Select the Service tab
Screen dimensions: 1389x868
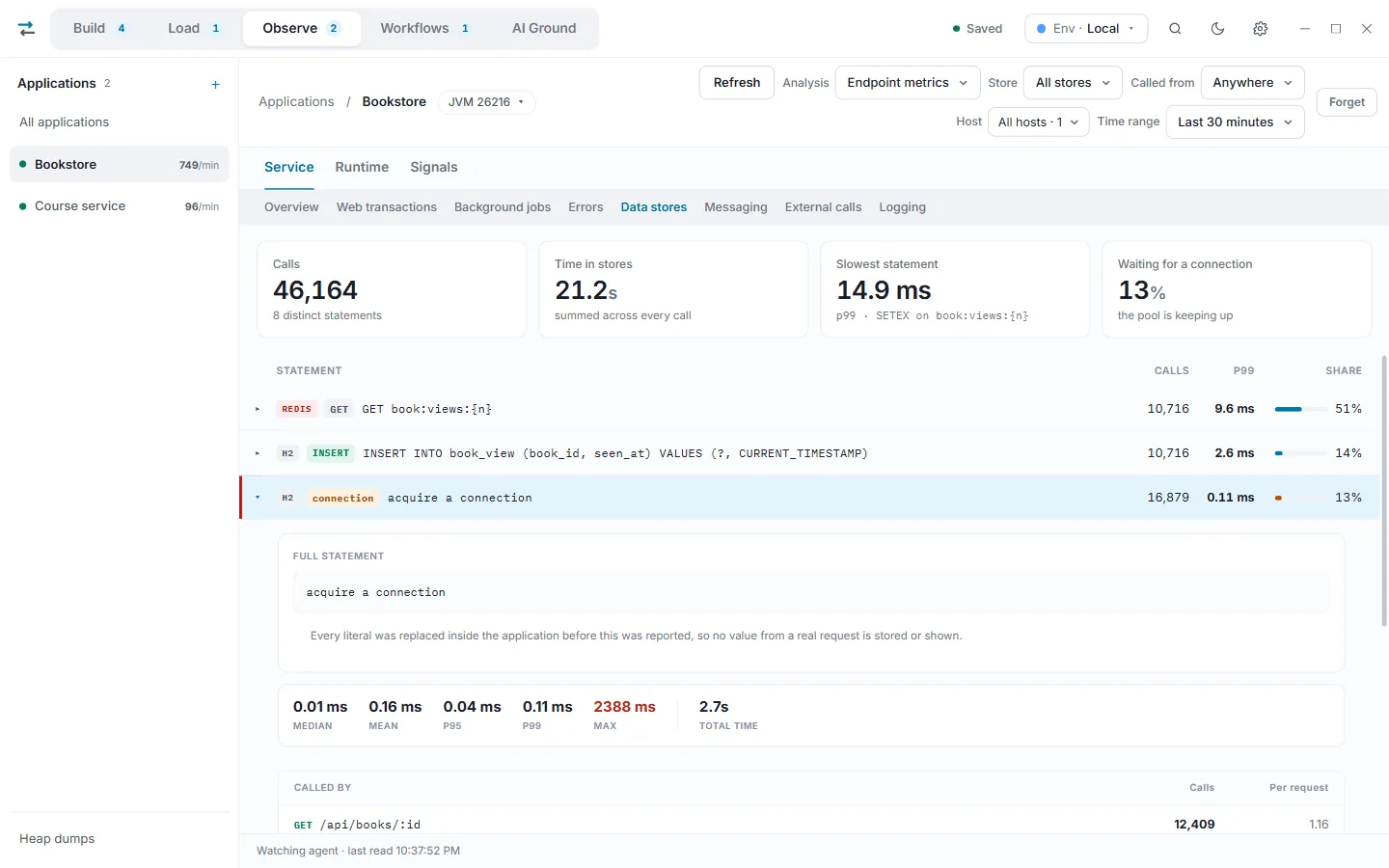[289, 168]
